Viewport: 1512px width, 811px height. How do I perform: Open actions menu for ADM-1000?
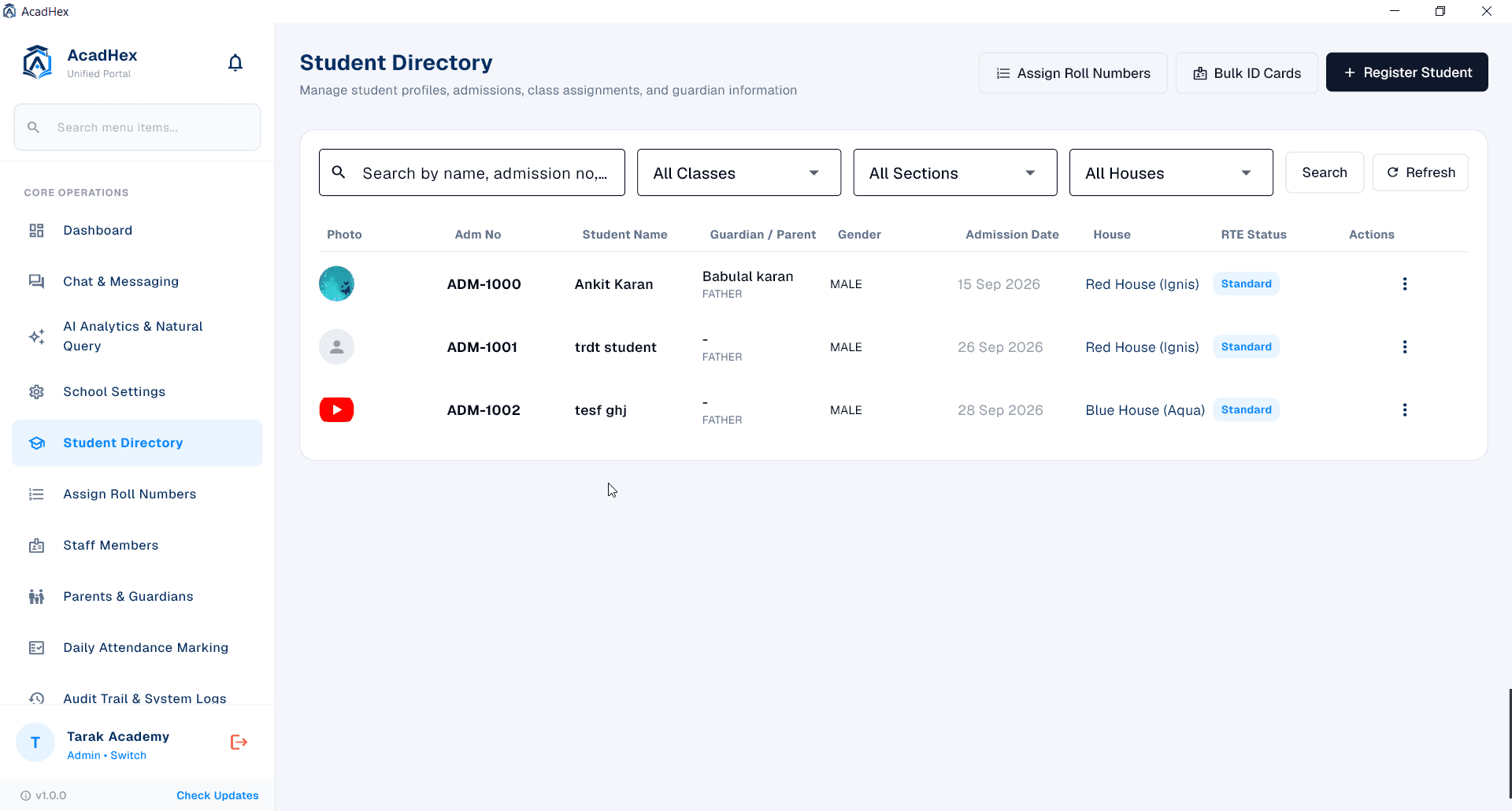pos(1404,284)
